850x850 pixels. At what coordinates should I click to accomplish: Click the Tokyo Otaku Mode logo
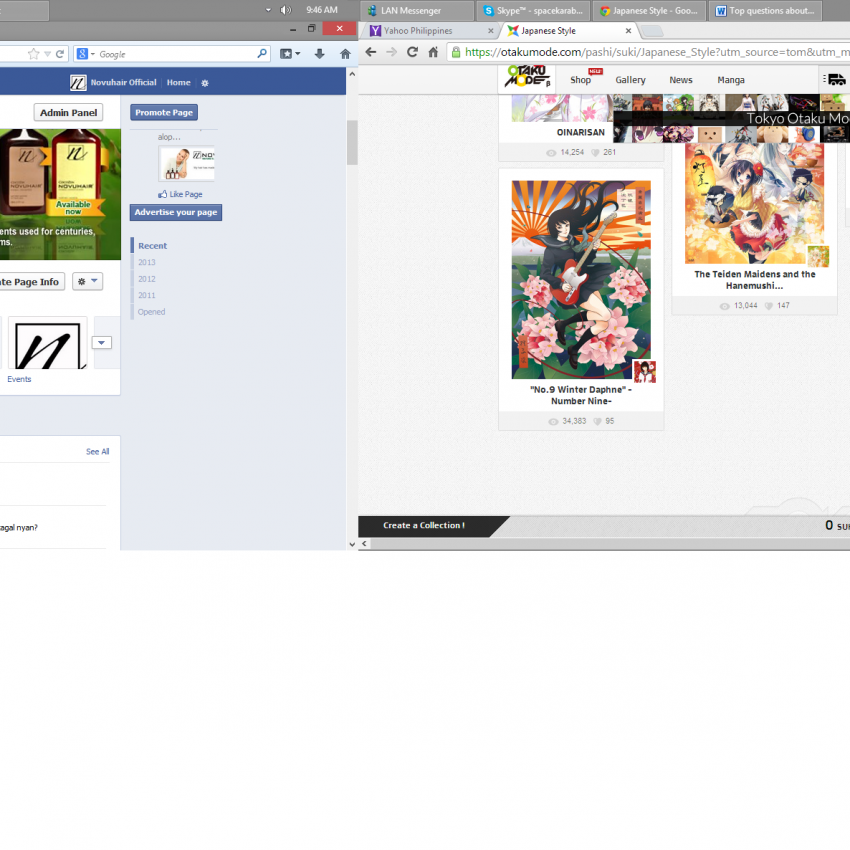(527, 77)
